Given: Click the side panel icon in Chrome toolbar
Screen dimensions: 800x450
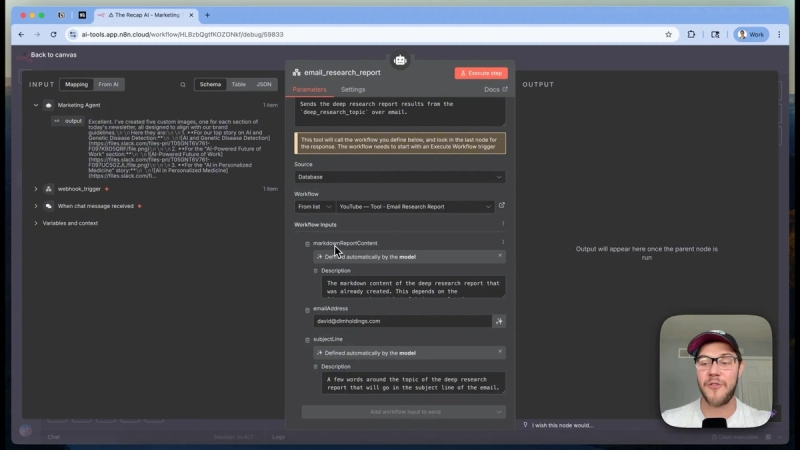Looking at the screenshot, I should (715, 34).
